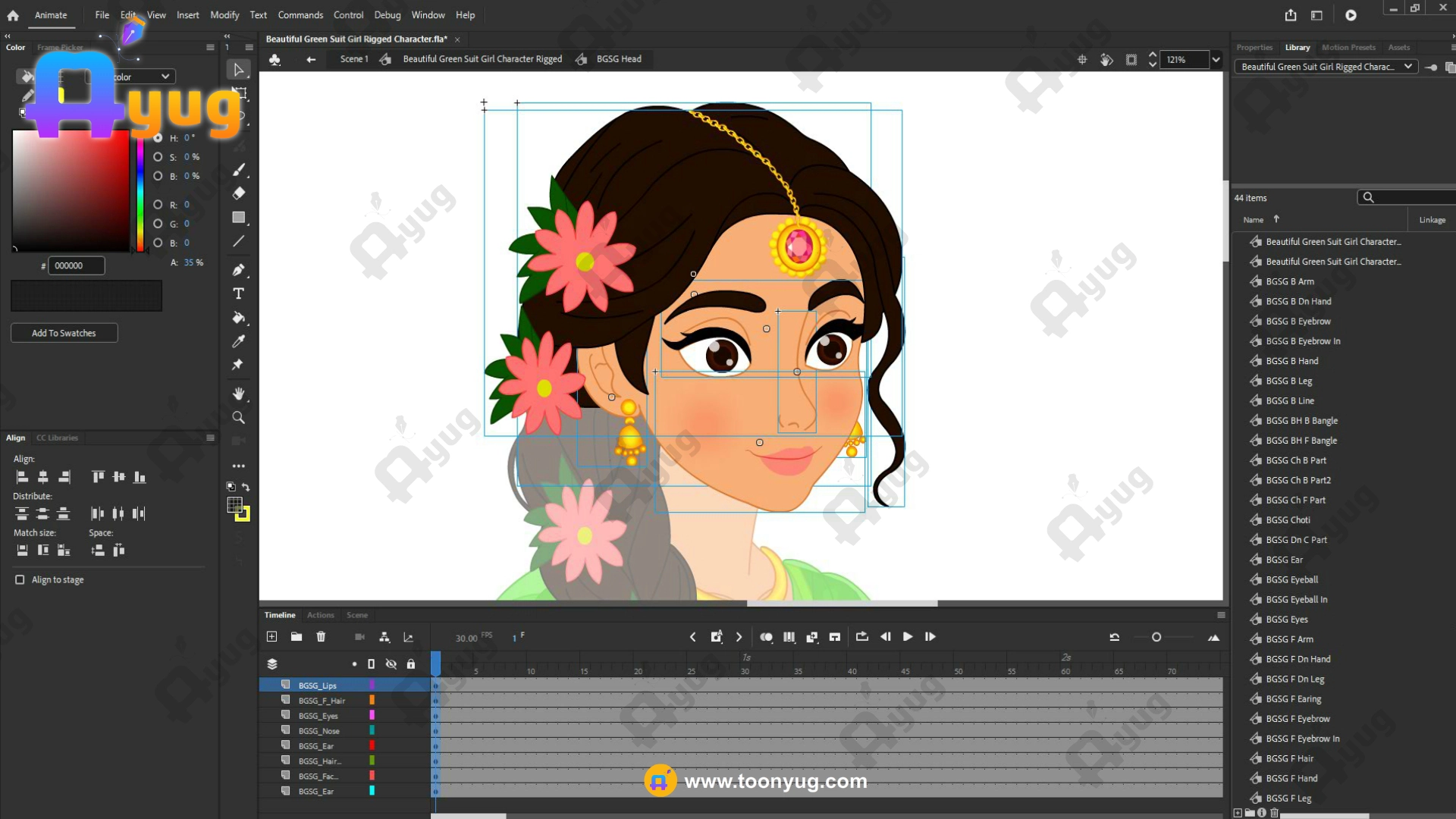
Task: Click Add To Swatches button
Action: click(64, 333)
